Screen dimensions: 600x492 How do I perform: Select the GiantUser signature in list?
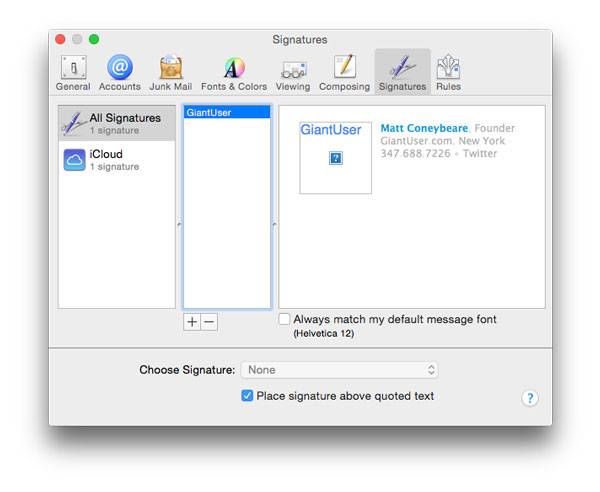[227, 113]
